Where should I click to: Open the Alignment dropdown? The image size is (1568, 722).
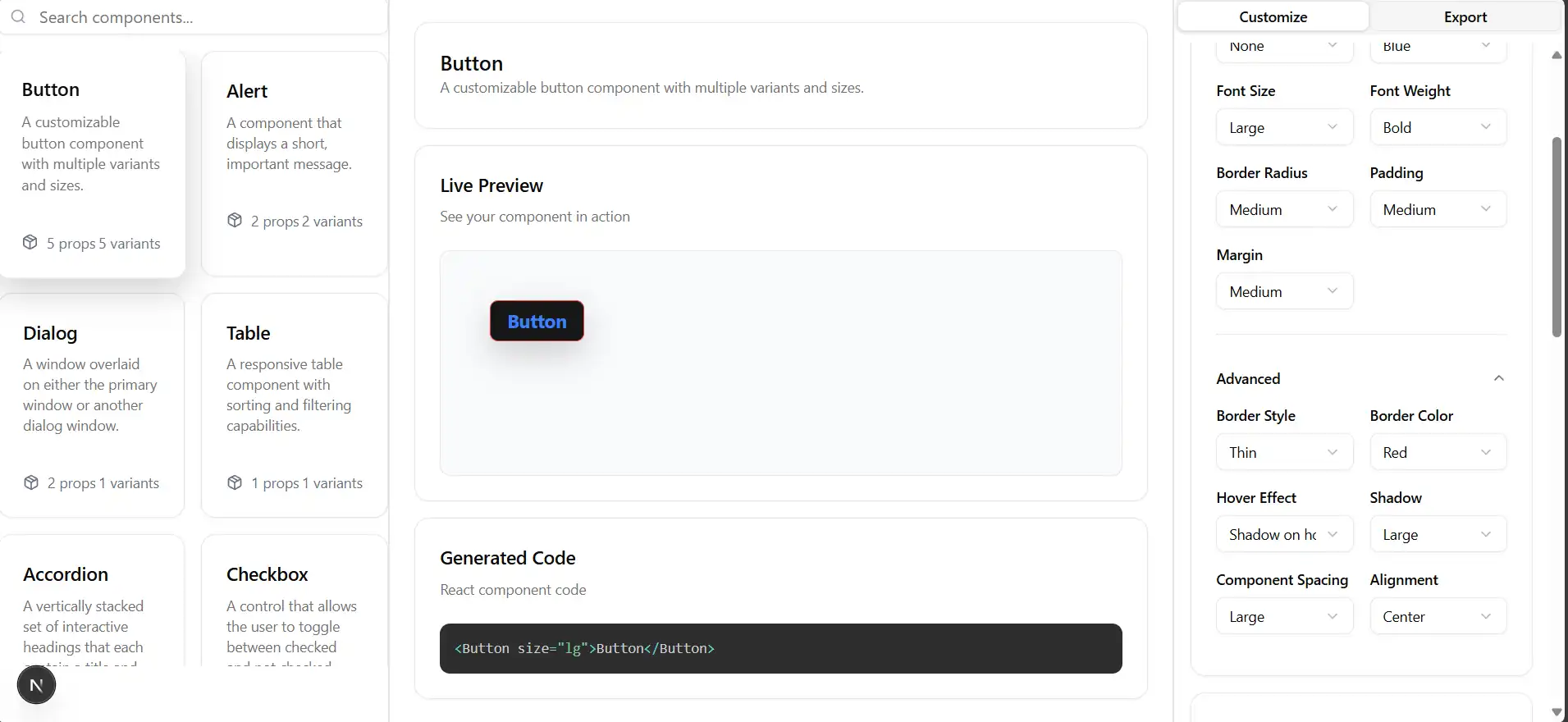point(1437,615)
